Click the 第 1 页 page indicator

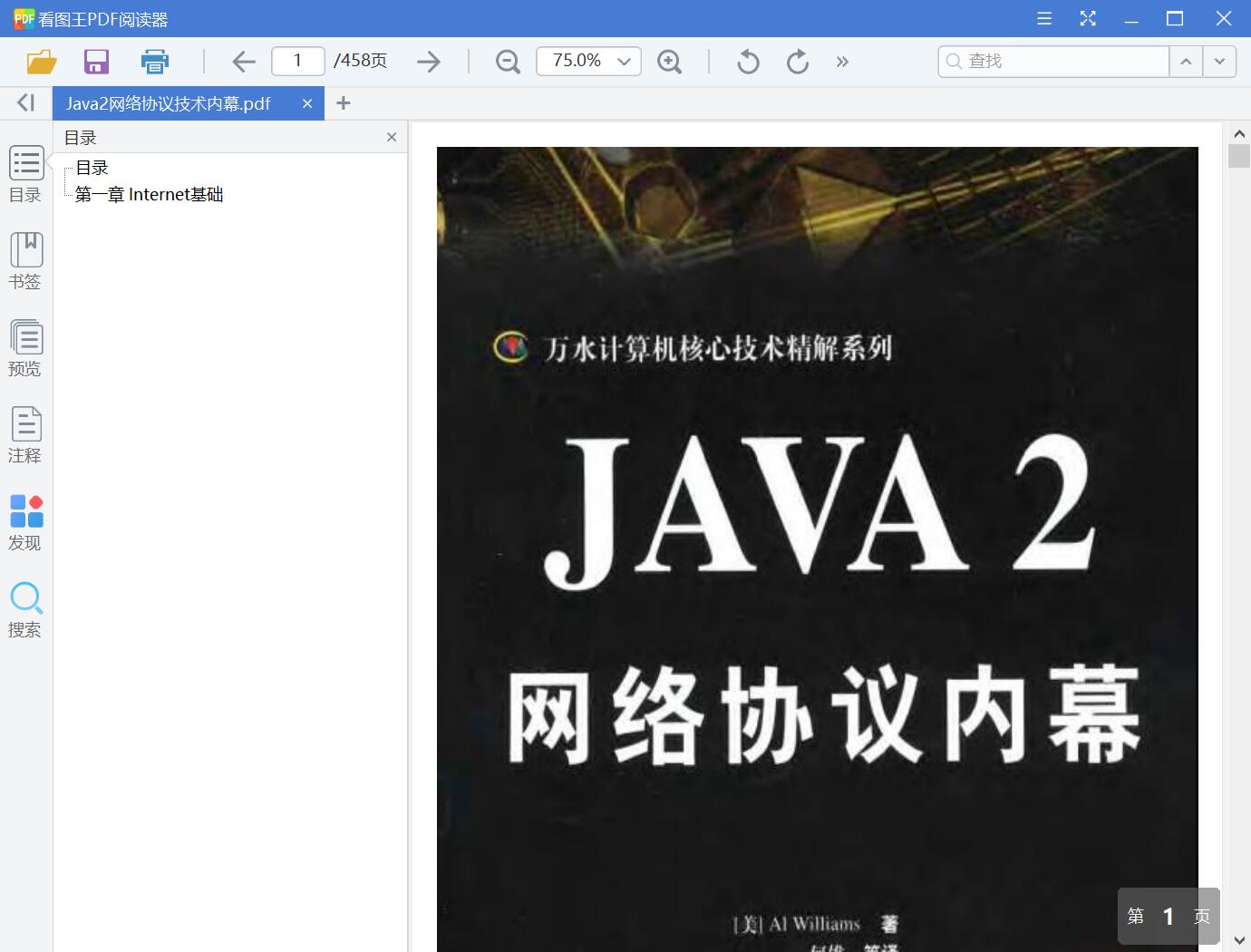click(x=1169, y=917)
